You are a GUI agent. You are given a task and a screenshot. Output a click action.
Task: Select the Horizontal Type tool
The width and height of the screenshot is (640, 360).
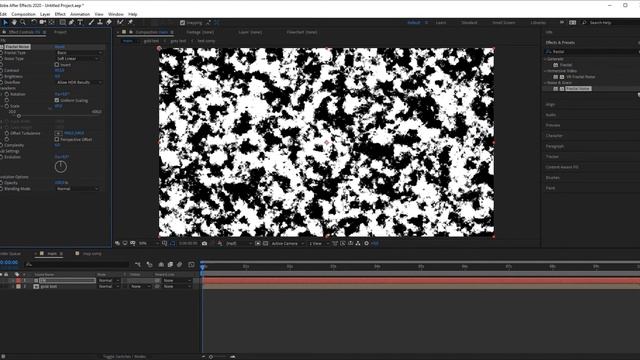coord(80,22)
